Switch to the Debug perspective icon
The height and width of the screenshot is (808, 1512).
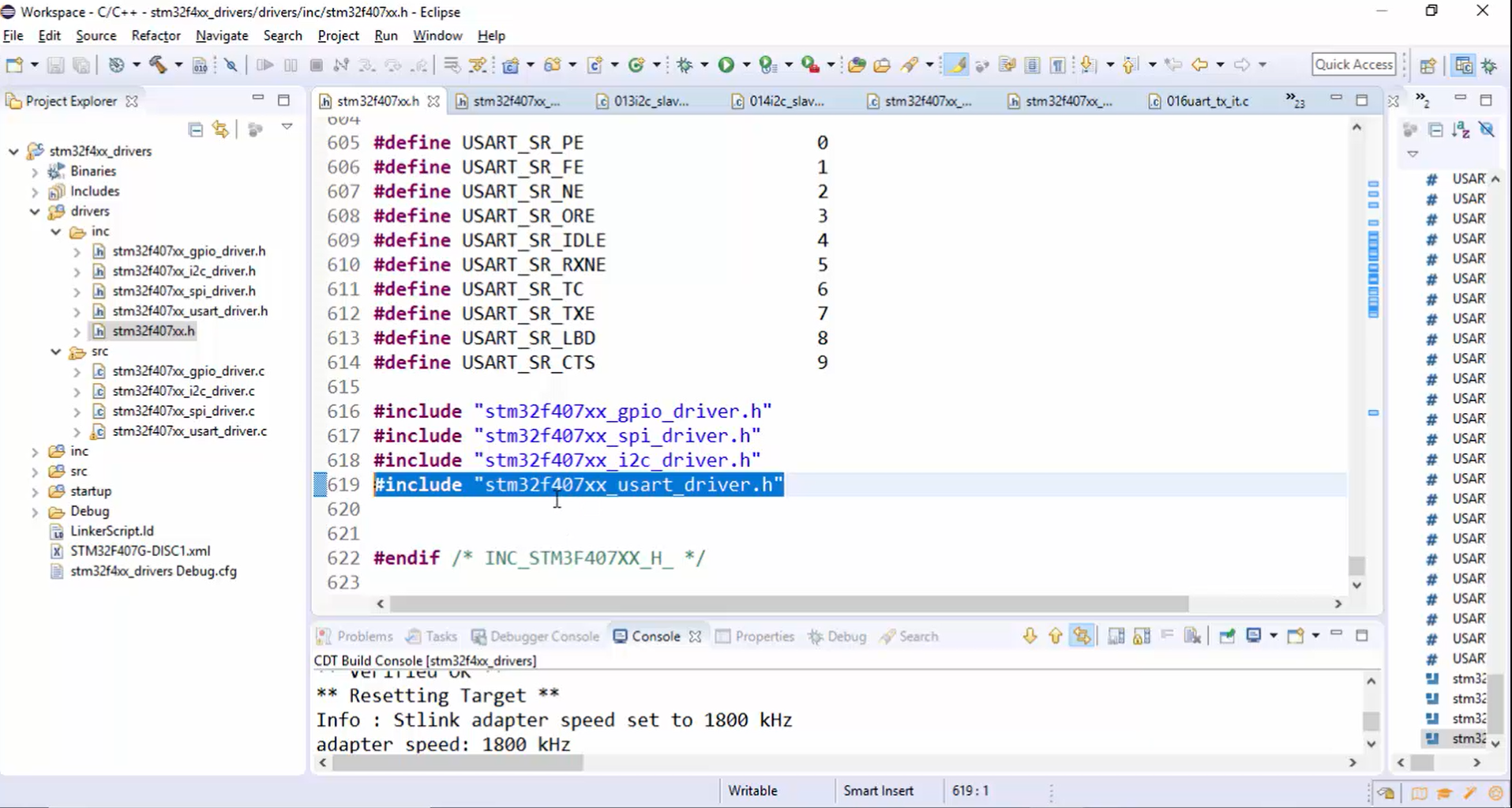click(x=1490, y=66)
